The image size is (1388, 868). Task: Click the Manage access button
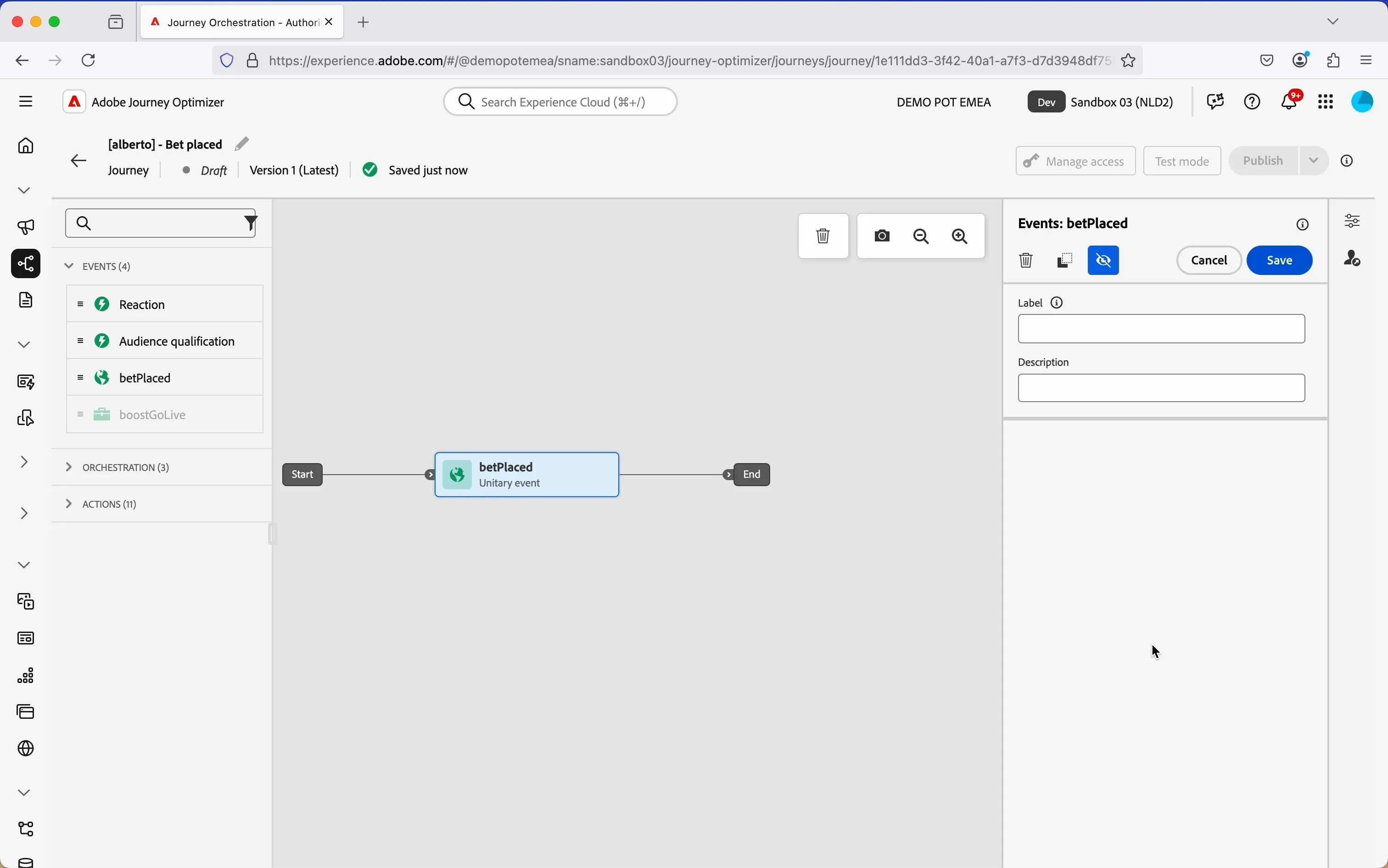[x=1075, y=161]
